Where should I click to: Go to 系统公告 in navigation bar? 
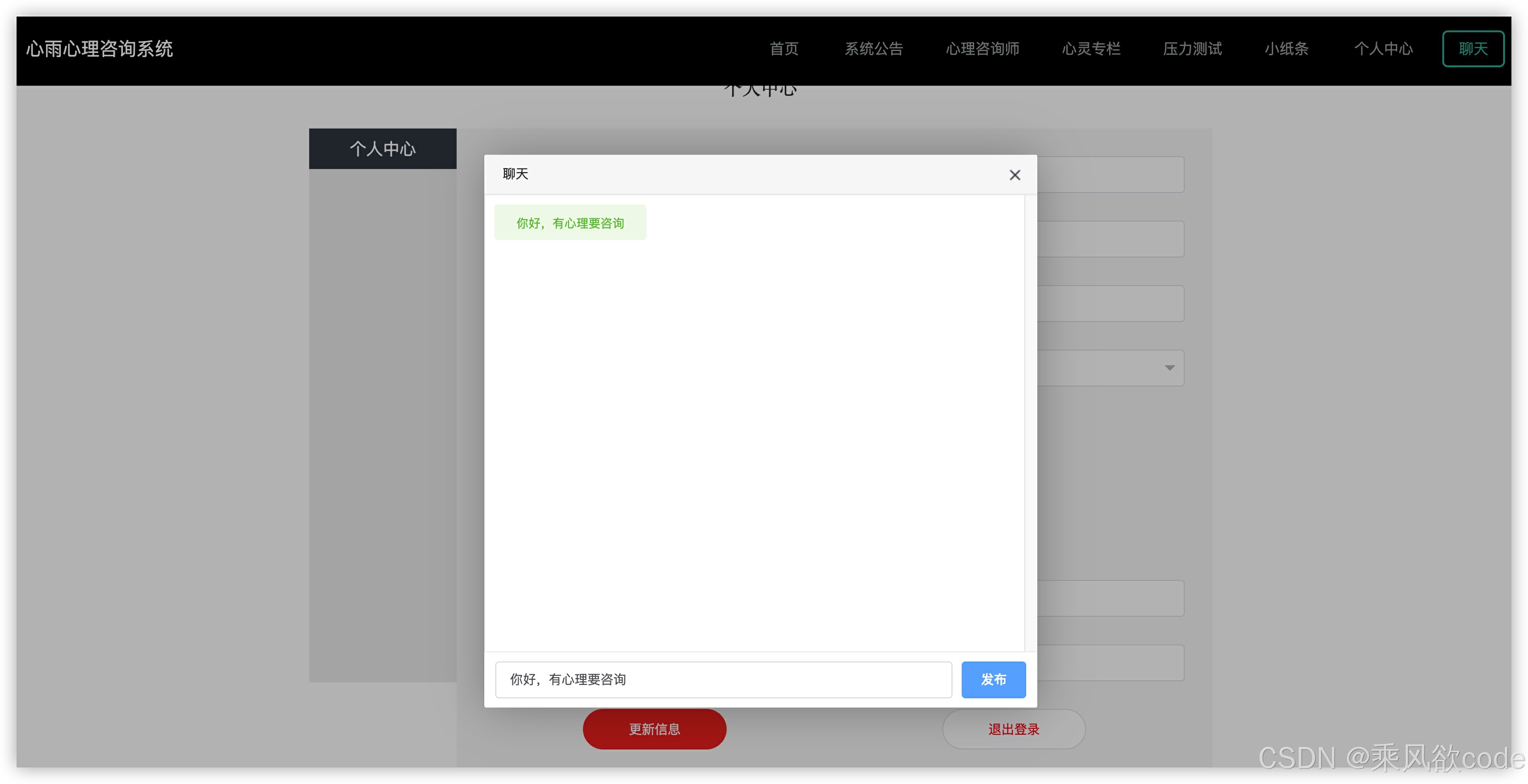click(873, 49)
